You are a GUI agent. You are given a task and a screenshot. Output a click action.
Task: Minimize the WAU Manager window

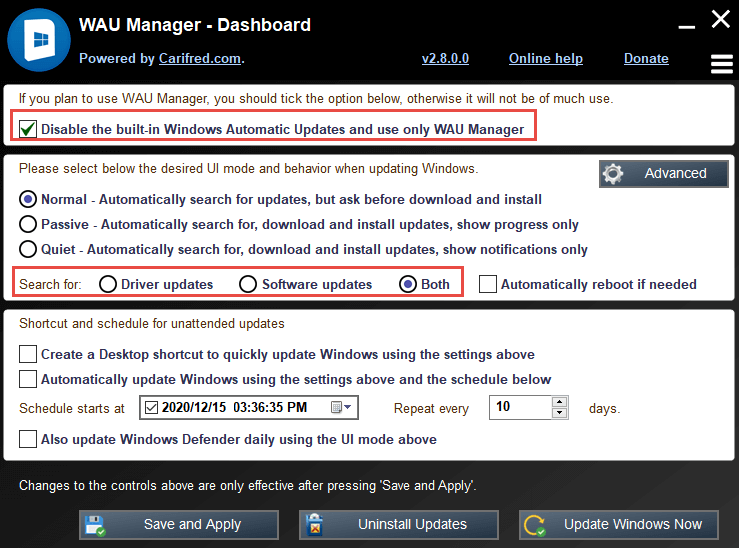click(685, 24)
